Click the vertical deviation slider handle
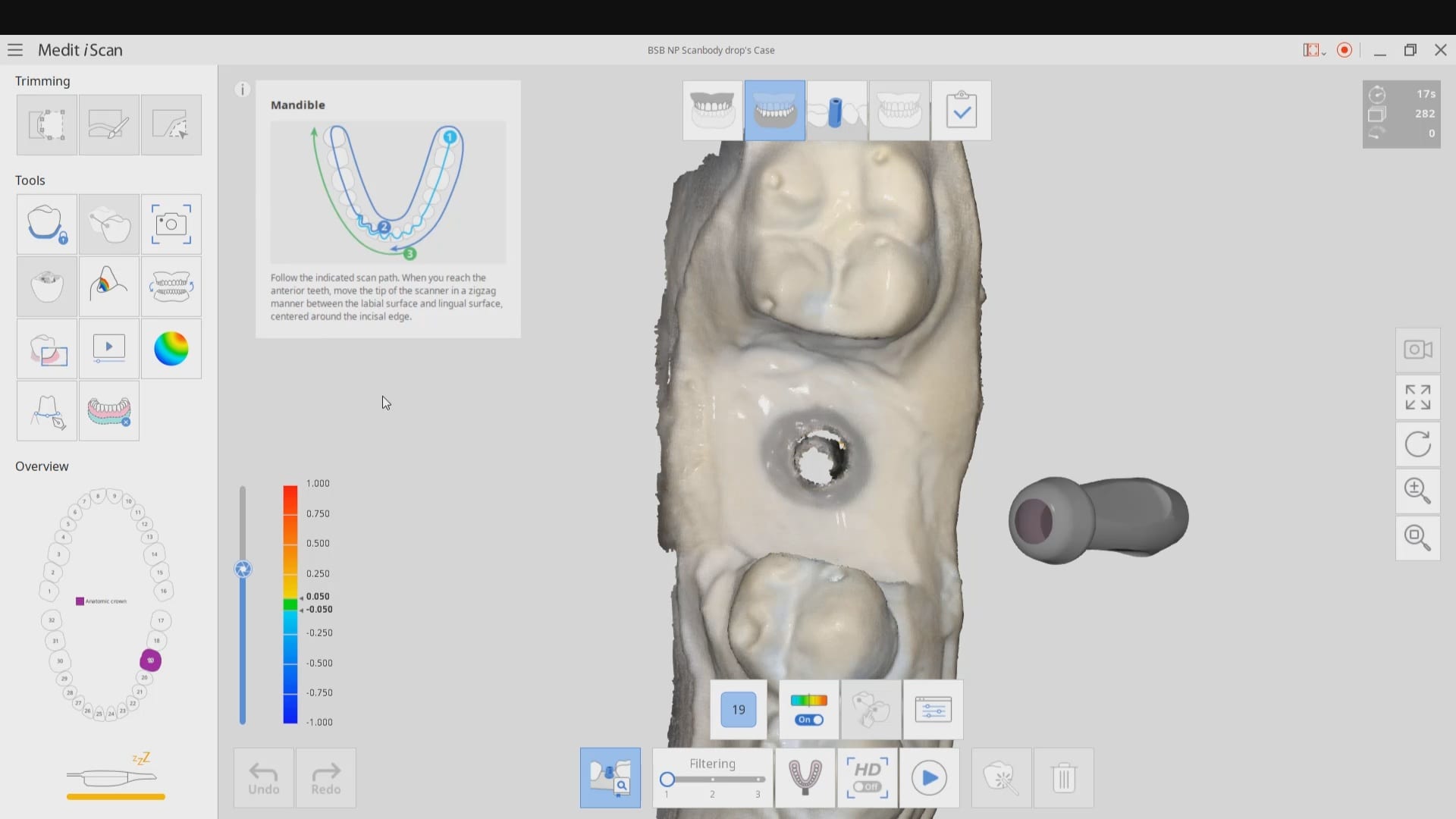The width and height of the screenshot is (1456, 819). coord(243,570)
